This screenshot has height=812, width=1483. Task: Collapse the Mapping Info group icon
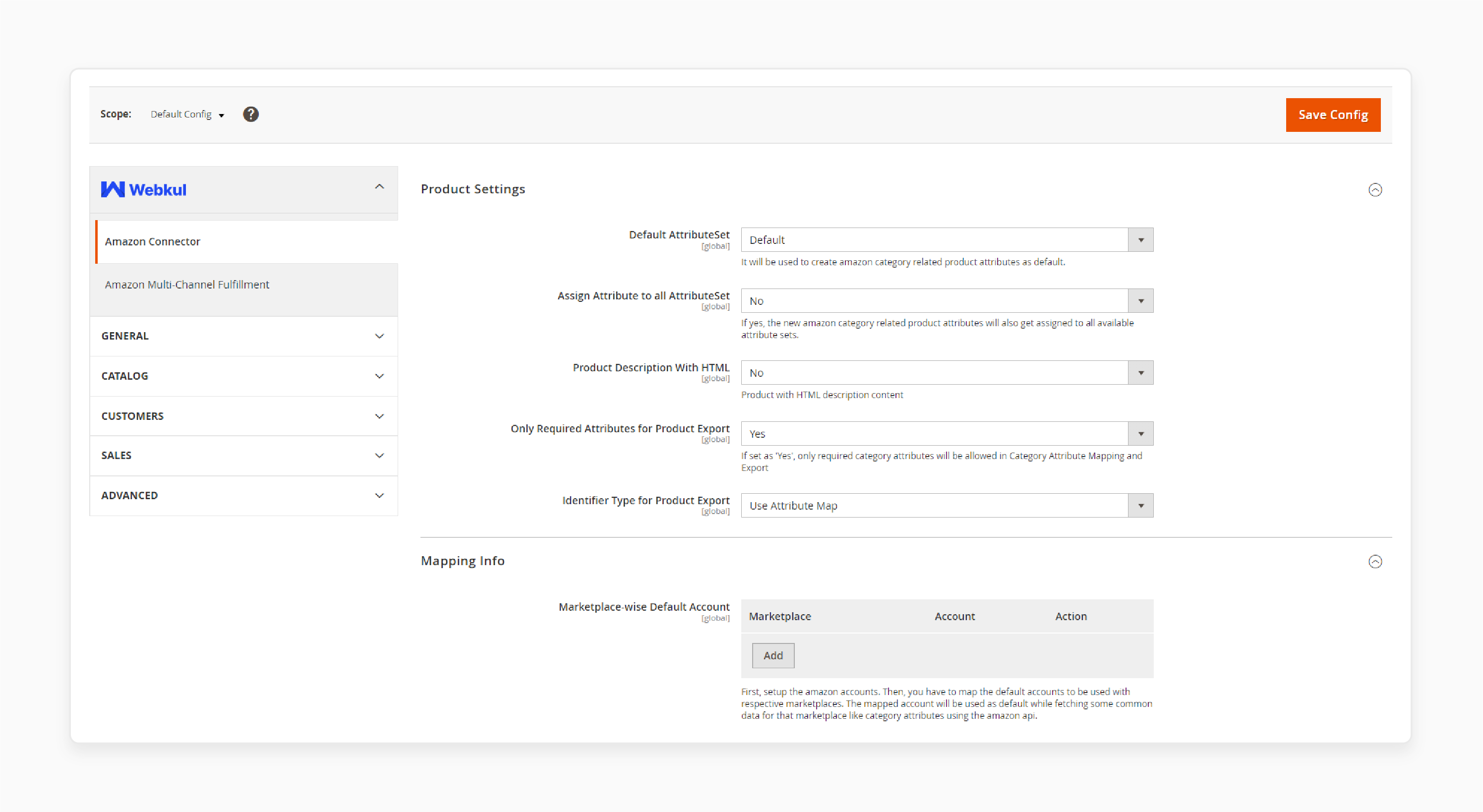tap(1375, 561)
